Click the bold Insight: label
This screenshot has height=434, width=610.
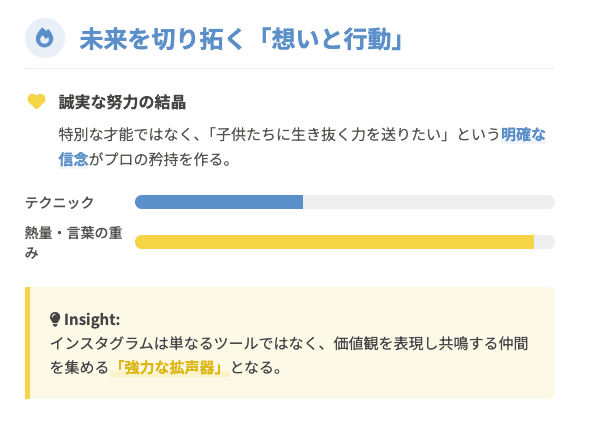coord(92,319)
